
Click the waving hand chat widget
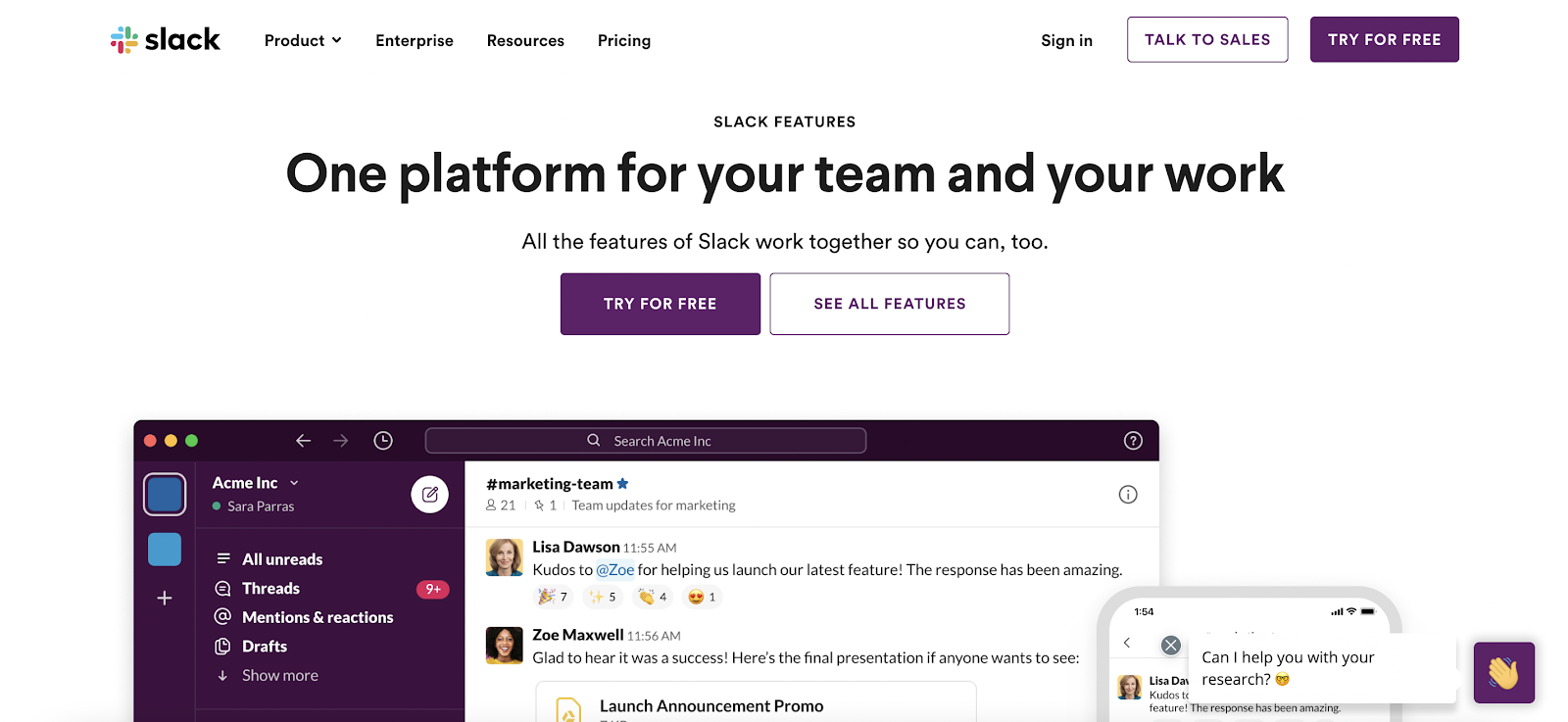tap(1504, 673)
